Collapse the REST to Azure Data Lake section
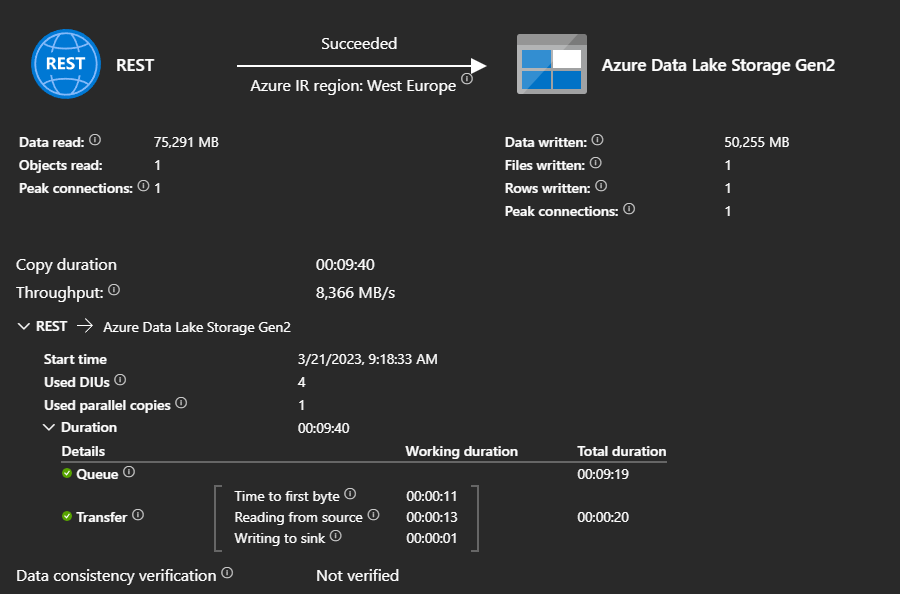 24,327
